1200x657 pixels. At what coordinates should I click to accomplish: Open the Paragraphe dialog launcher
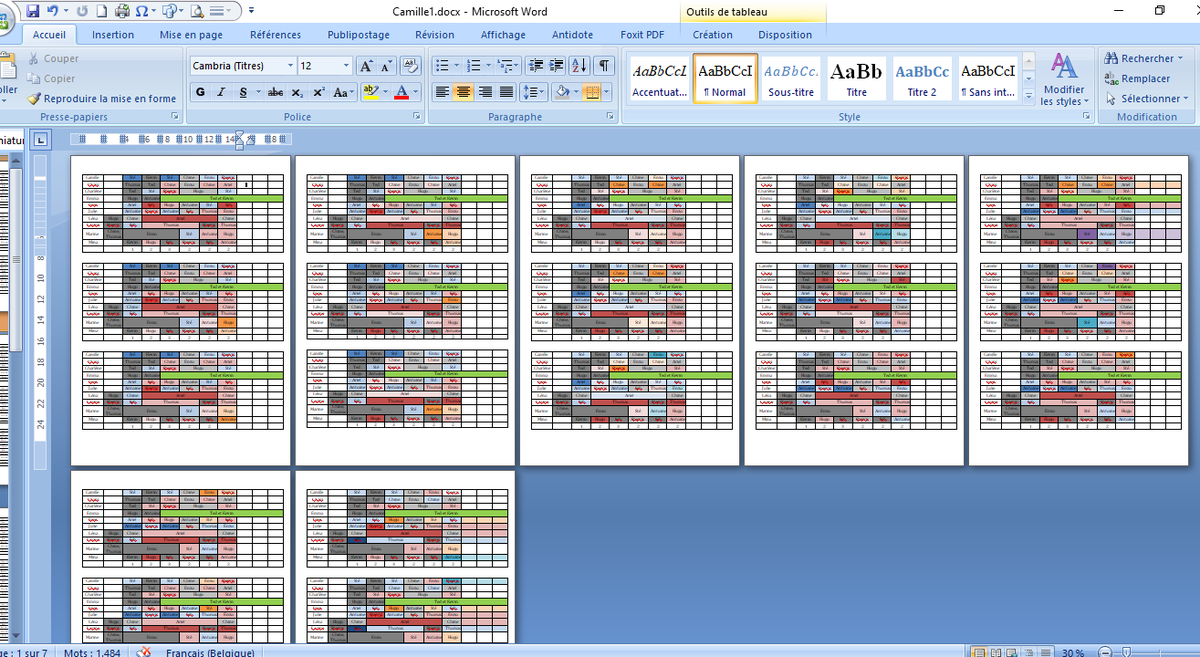point(611,117)
